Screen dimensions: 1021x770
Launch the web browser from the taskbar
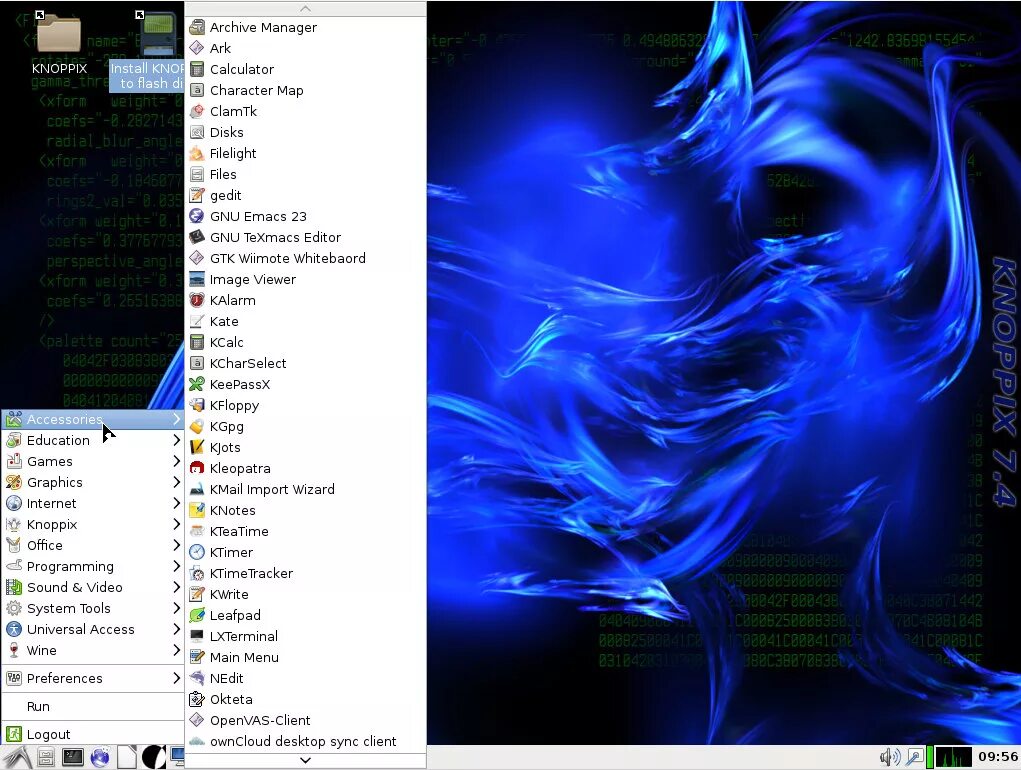(100, 758)
